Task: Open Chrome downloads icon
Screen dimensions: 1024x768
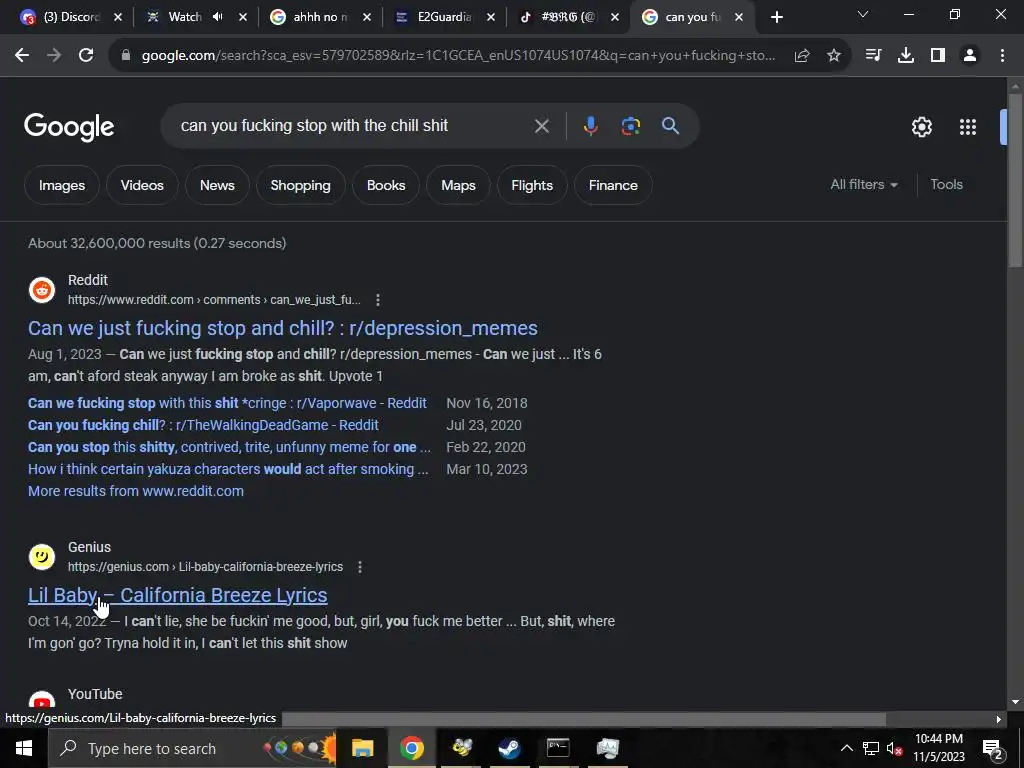Action: click(x=906, y=56)
